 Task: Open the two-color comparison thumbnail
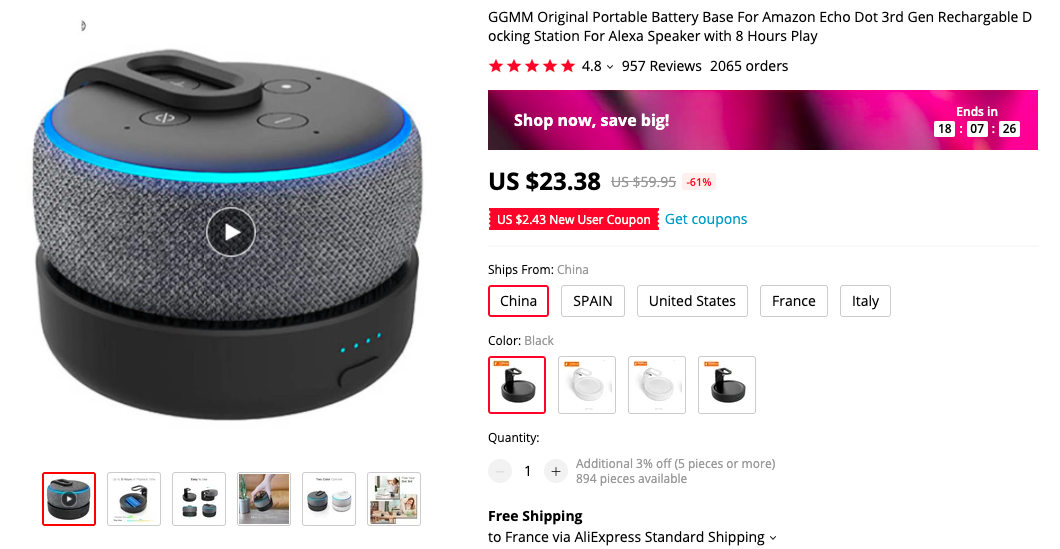point(329,499)
